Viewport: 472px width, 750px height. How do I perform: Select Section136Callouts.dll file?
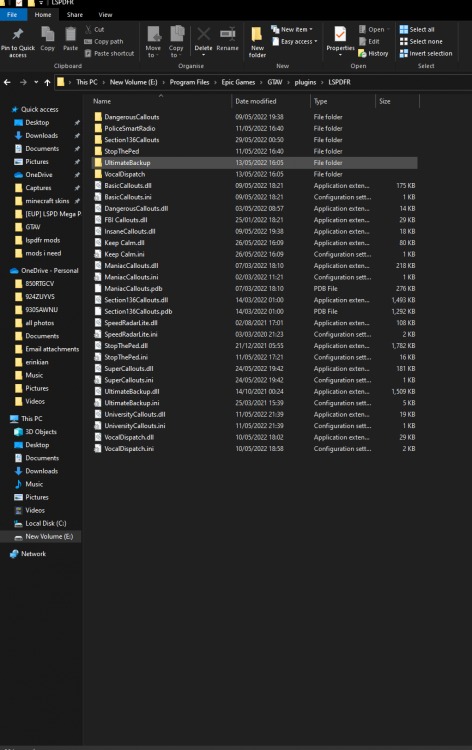click(136, 300)
